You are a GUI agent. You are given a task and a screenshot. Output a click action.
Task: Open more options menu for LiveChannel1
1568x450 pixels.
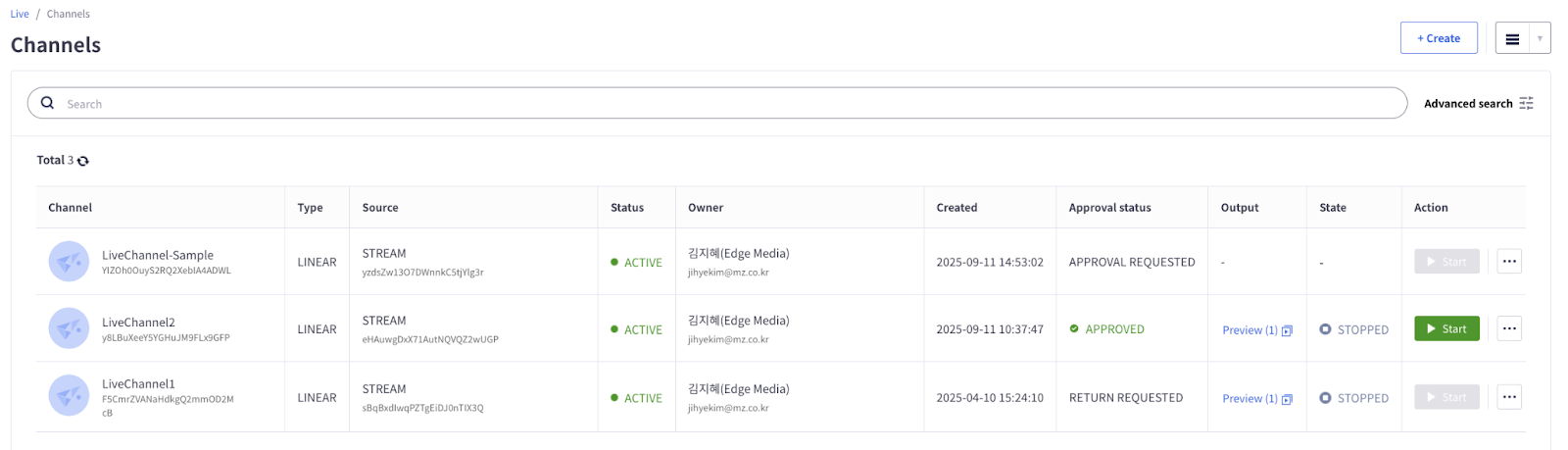1509,397
